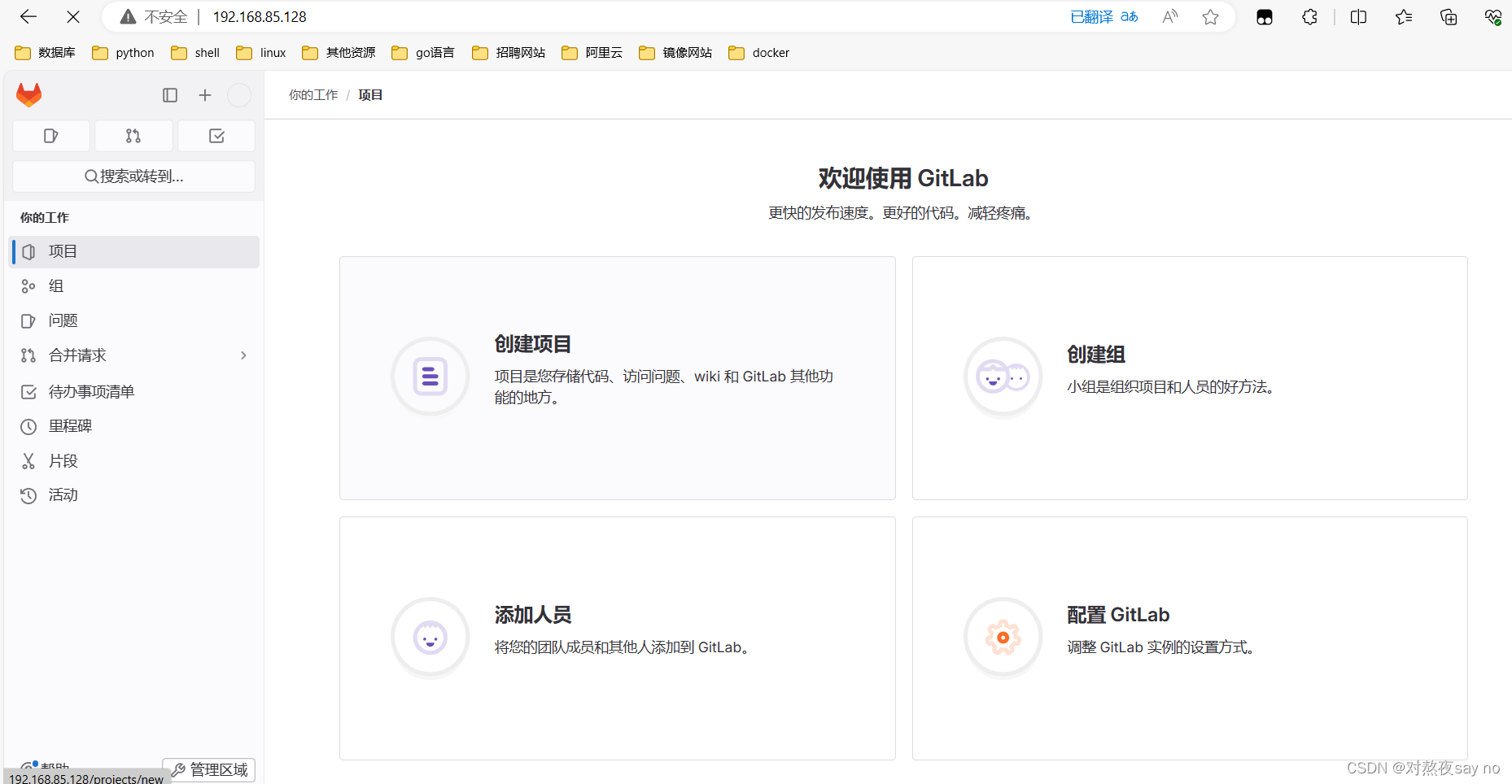
Task: Open the python bookmark folder
Action: pyautogui.click(x=124, y=53)
